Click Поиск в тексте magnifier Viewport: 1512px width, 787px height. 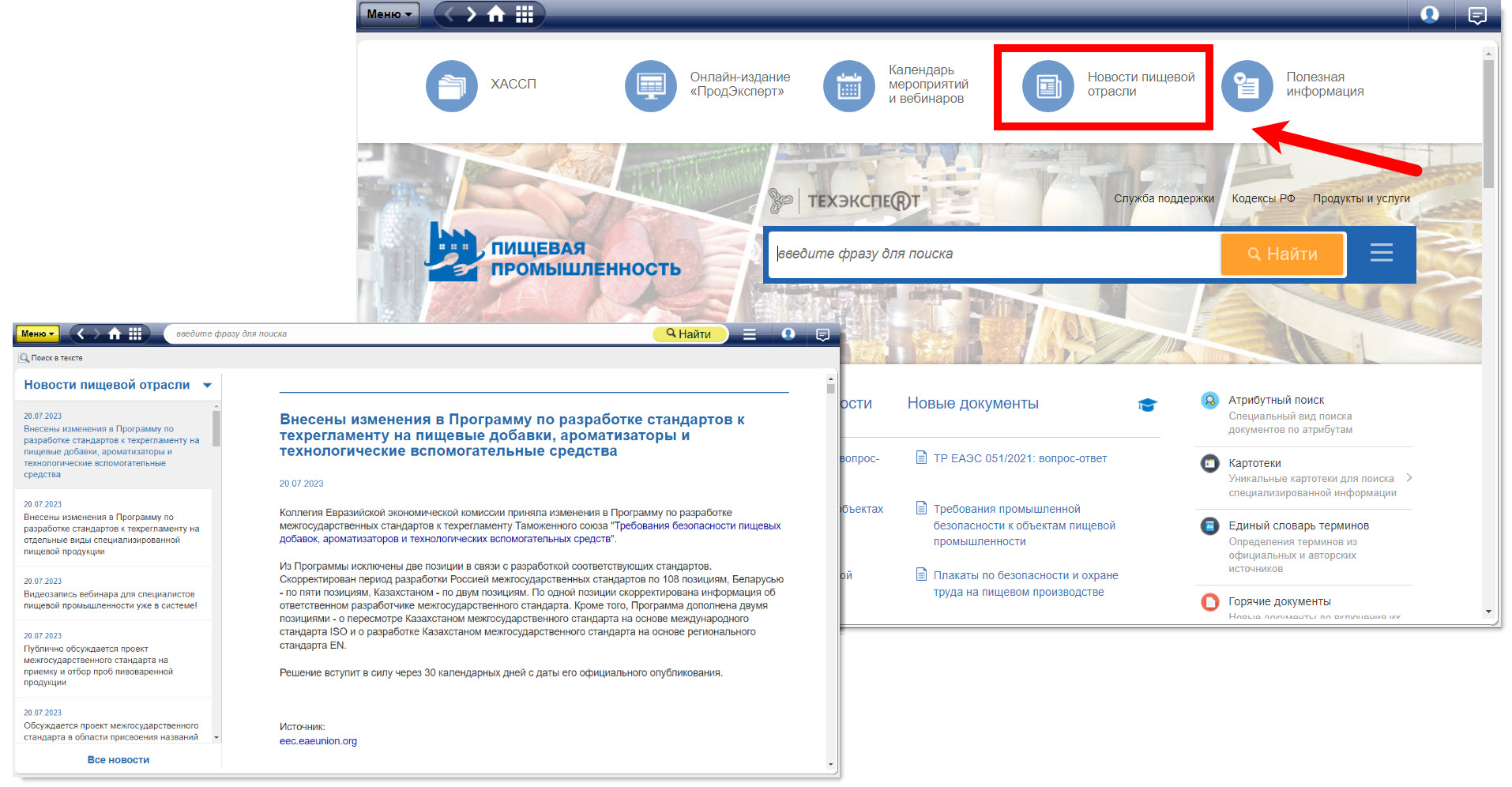click(x=24, y=358)
